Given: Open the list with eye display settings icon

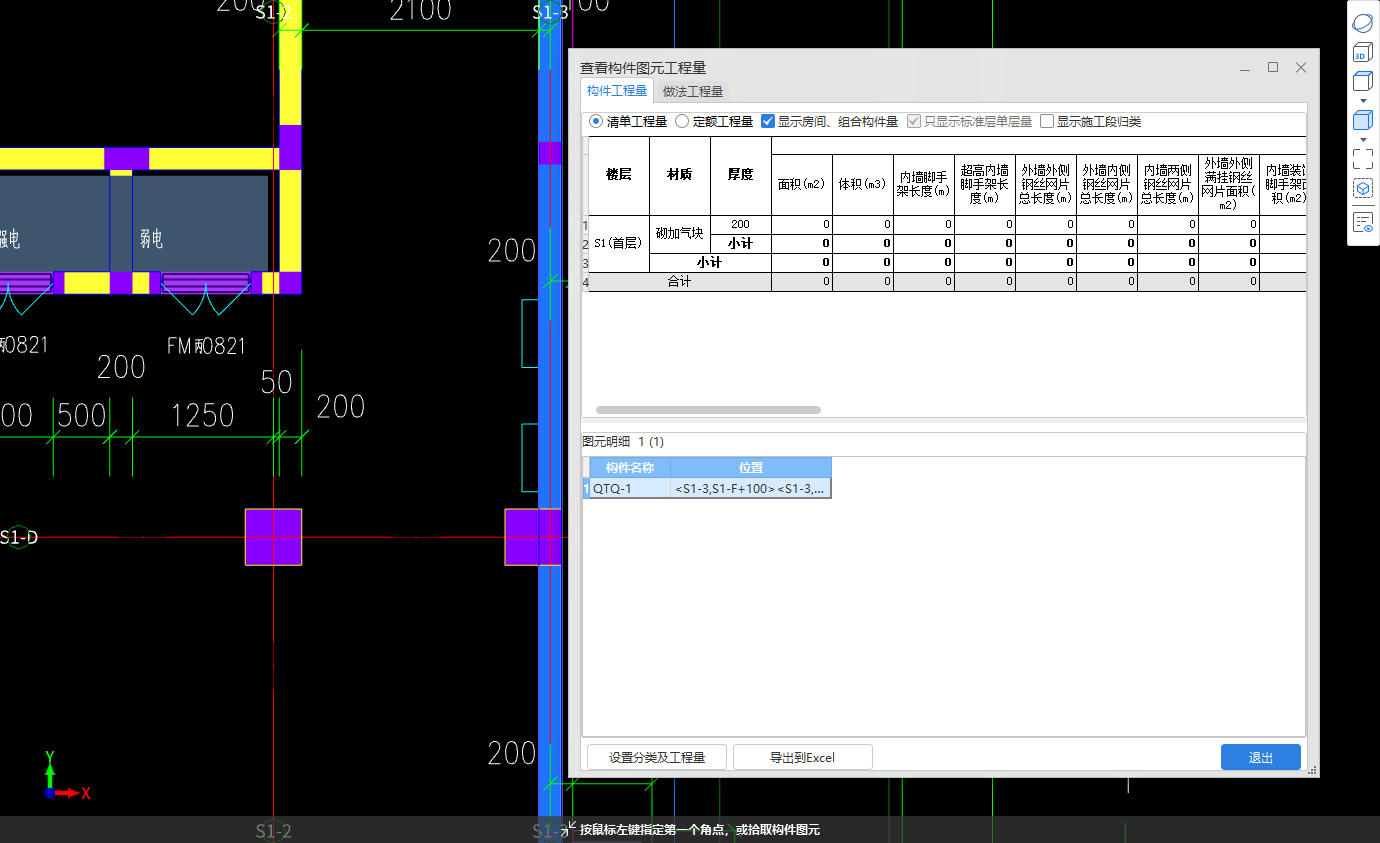Looking at the screenshot, I should pos(1362,222).
